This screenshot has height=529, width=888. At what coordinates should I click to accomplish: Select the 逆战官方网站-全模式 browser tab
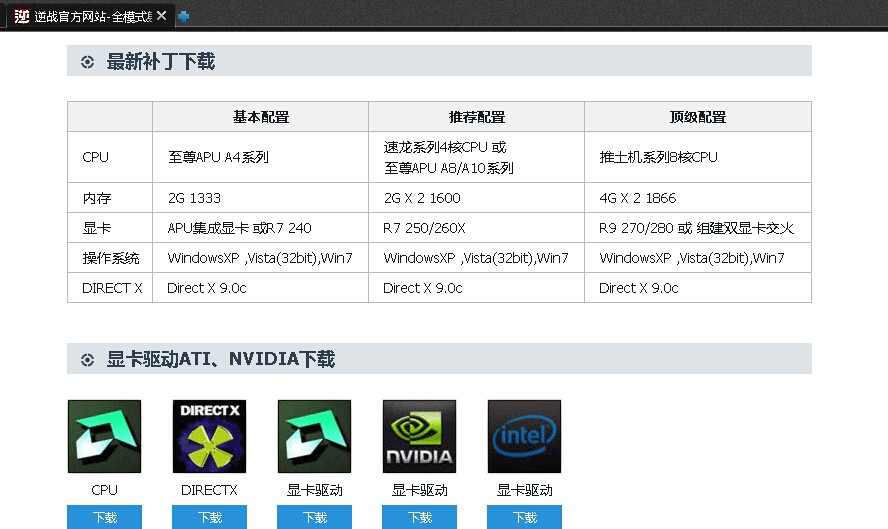91,16
